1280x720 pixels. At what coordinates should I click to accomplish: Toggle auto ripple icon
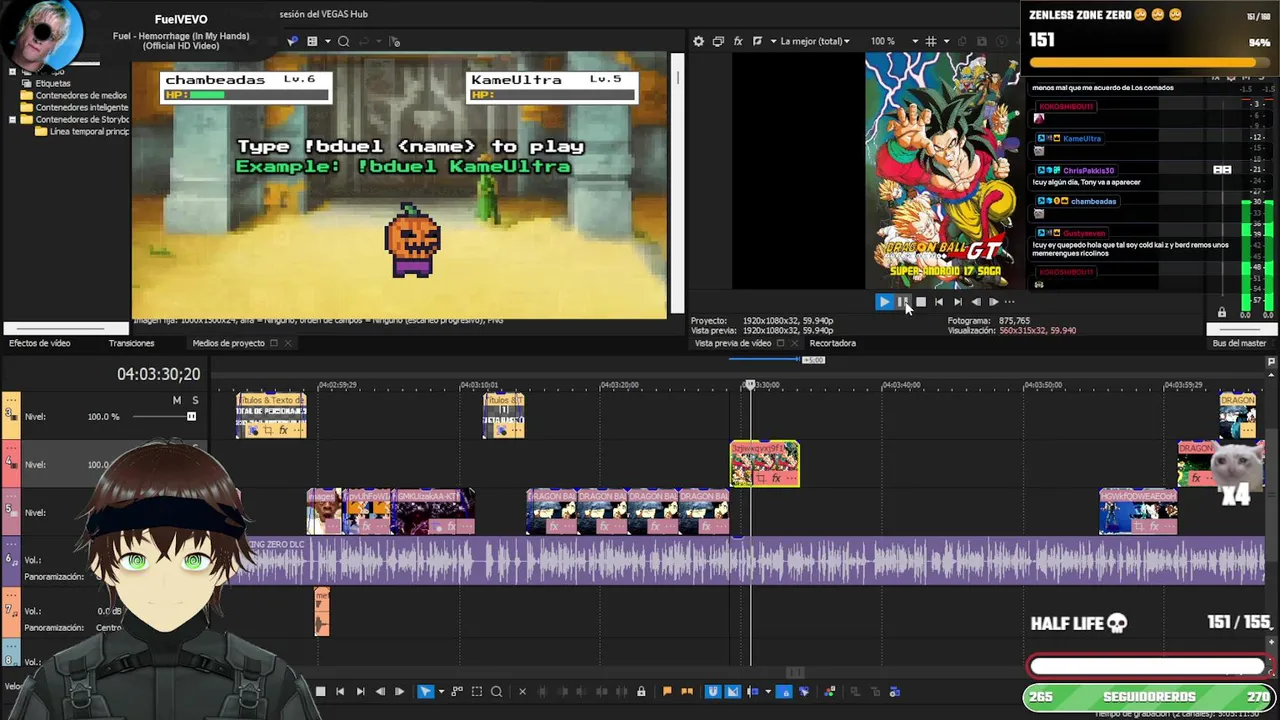(x=753, y=691)
